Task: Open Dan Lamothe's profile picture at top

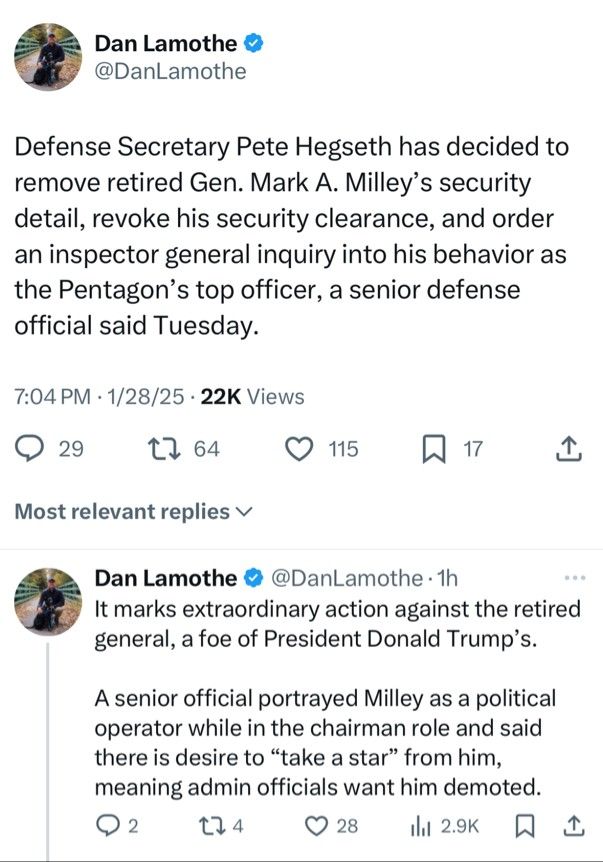Action: pos(48,57)
